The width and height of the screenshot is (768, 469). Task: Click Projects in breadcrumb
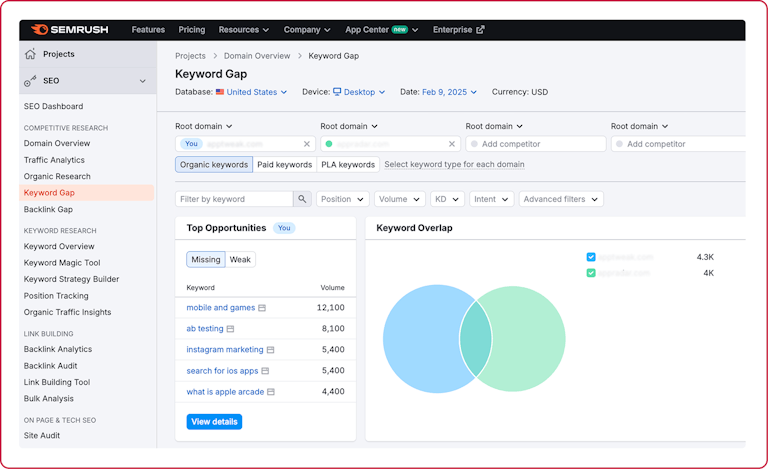point(190,56)
